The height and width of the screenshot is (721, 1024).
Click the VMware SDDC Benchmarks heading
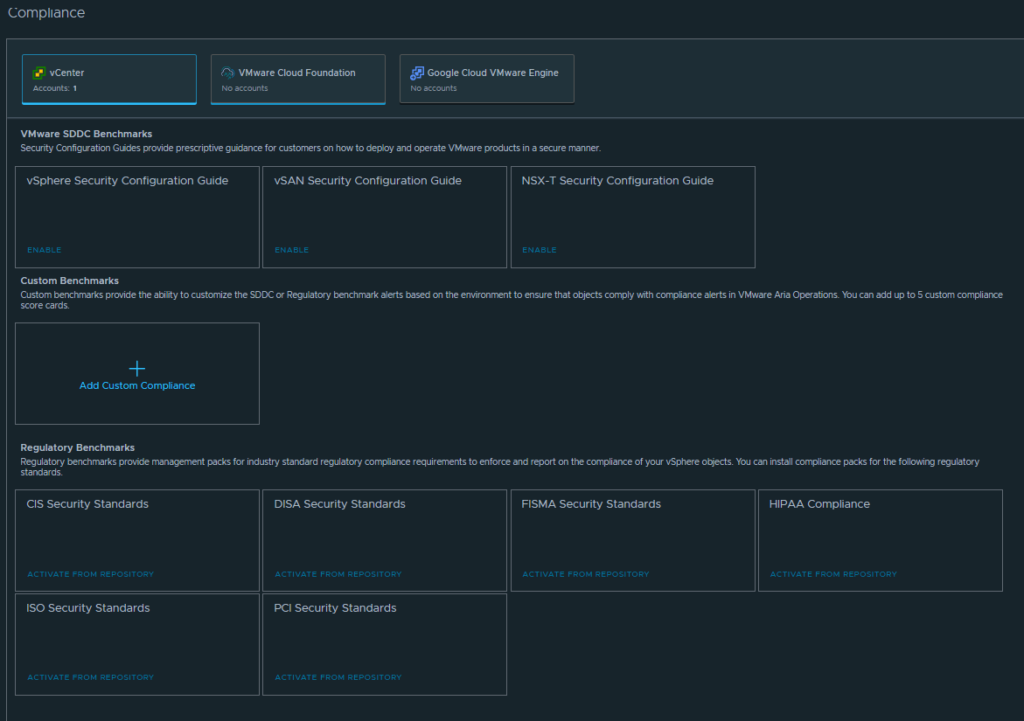tap(86, 134)
